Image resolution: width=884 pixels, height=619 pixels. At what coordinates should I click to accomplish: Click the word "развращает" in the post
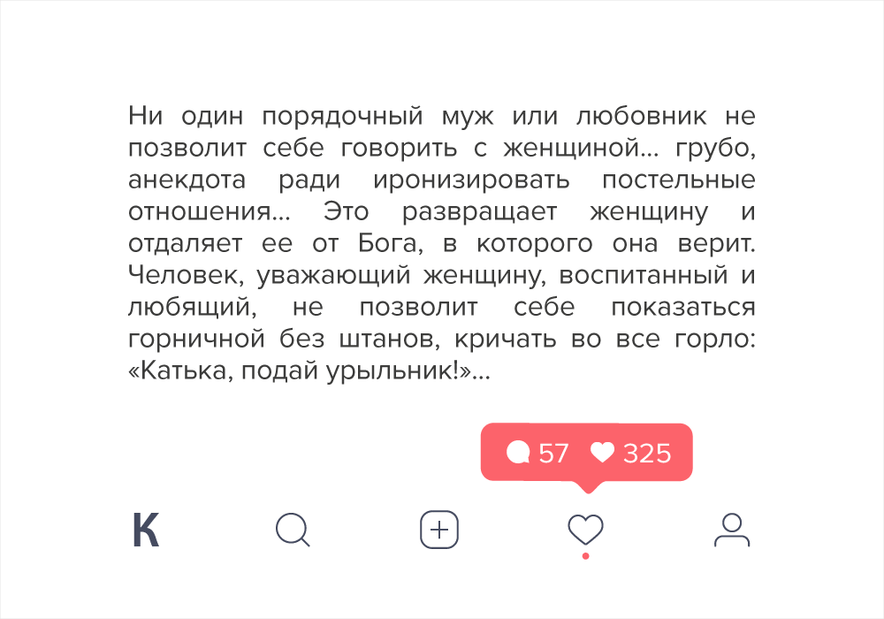tap(479, 213)
